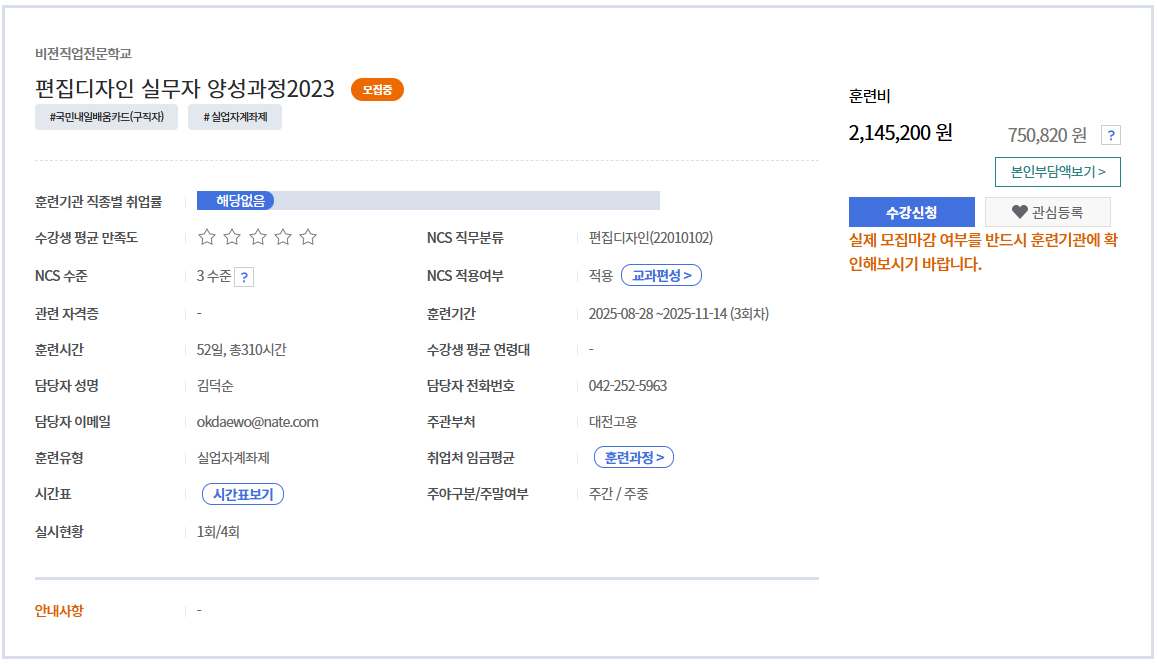The height and width of the screenshot is (664, 1158).
Task: Click the heart icon in 관심등록
Action: click(x=1019, y=212)
